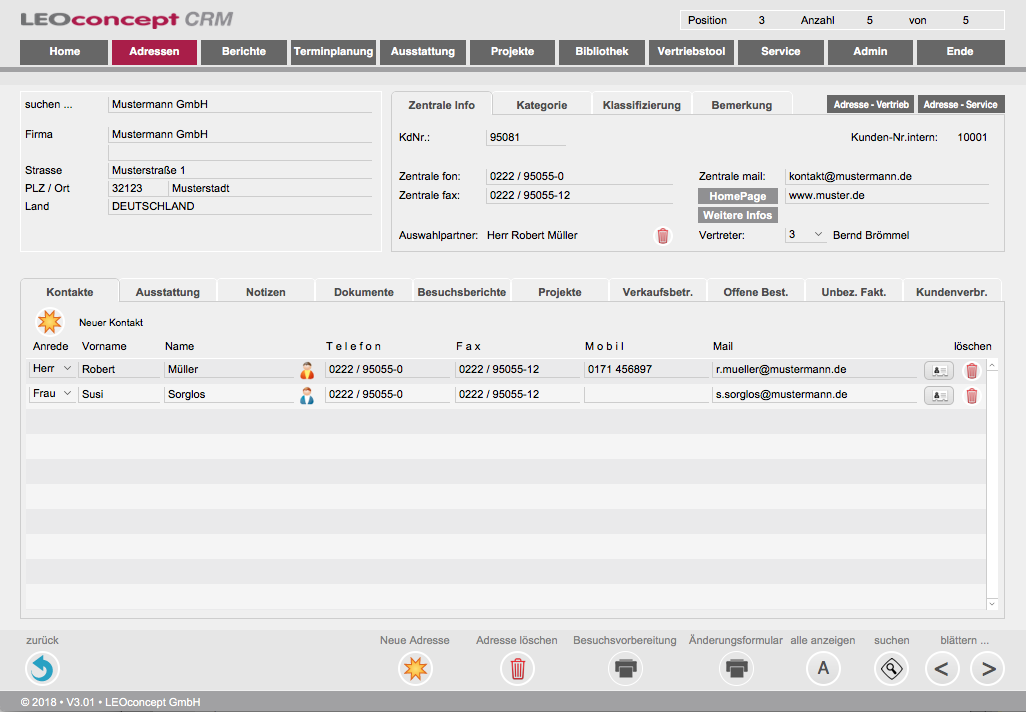Open the Terminplanung menu
This screenshot has height=712, width=1026.
tap(333, 52)
